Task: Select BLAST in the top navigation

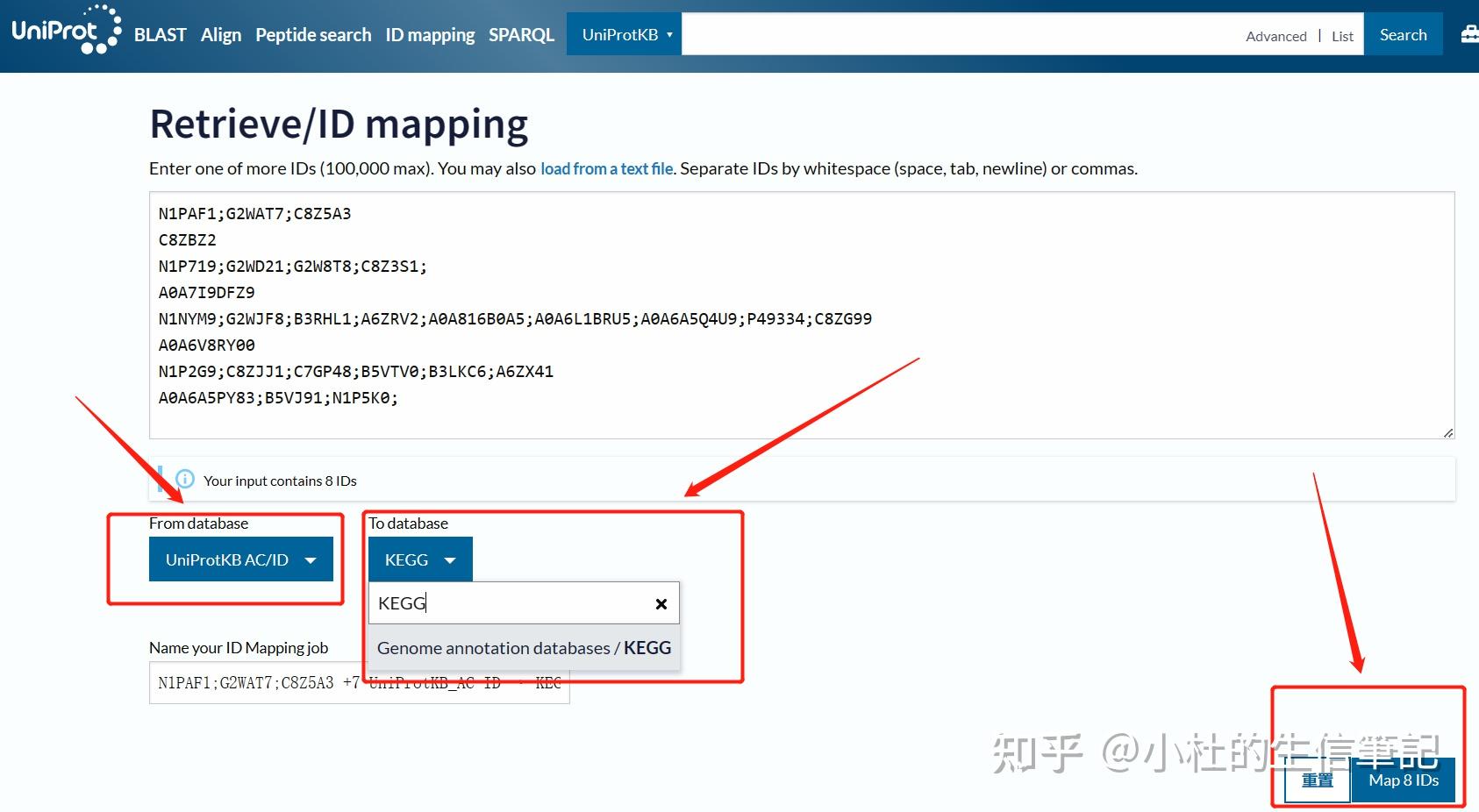Action: click(x=160, y=34)
